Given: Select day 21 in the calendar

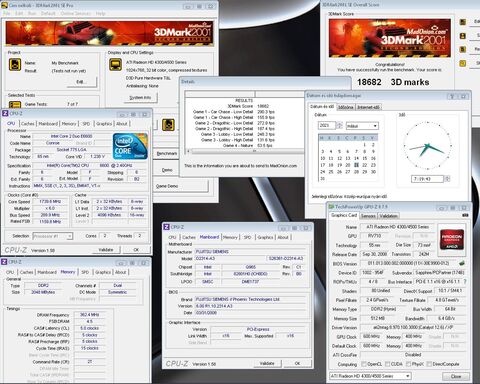Looking at the screenshot, I should coord(356,165).
